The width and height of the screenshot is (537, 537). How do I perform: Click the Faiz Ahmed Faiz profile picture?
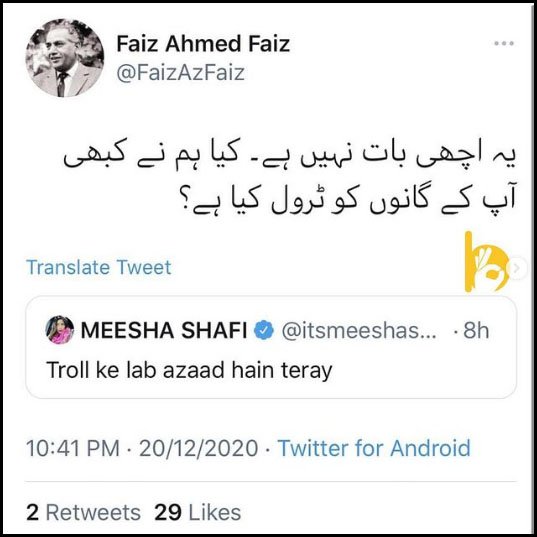click(x=65, y=58)
